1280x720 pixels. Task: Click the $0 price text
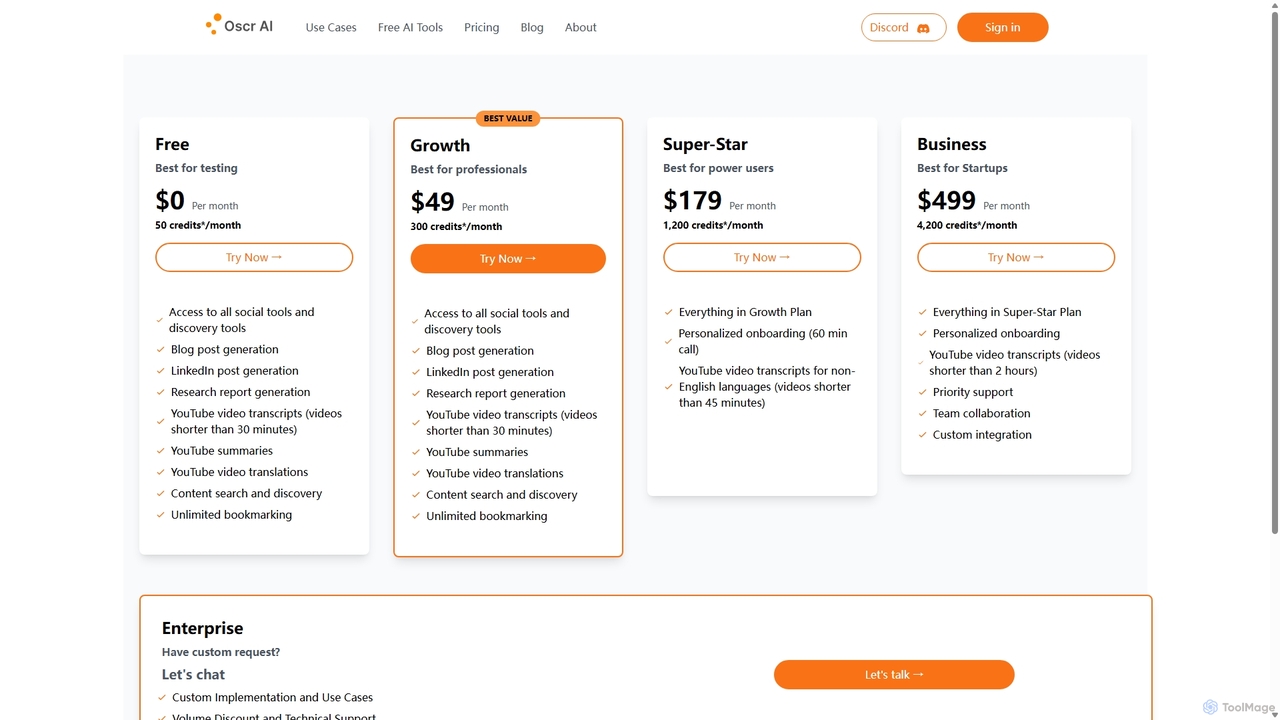tap(170, 200)
